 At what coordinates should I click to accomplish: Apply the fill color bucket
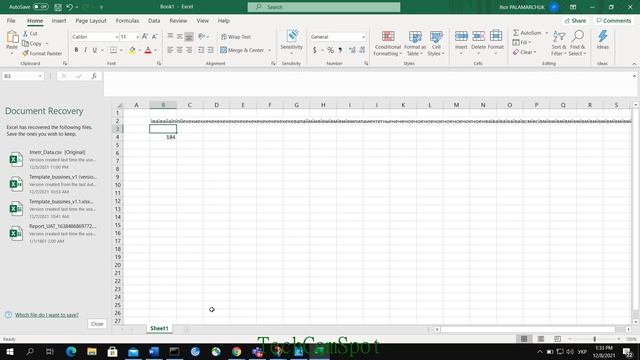click(x=132, y=50)
